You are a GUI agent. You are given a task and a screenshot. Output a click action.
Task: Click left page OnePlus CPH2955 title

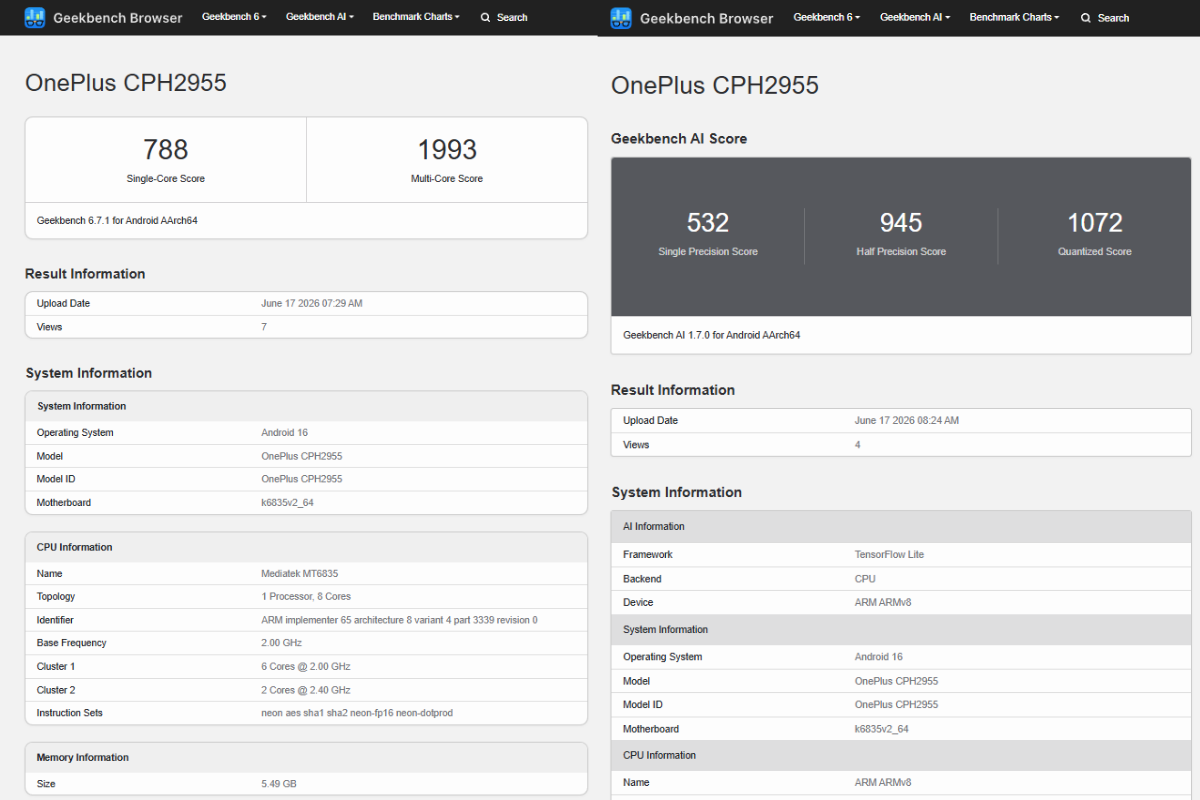click(126, 83)
